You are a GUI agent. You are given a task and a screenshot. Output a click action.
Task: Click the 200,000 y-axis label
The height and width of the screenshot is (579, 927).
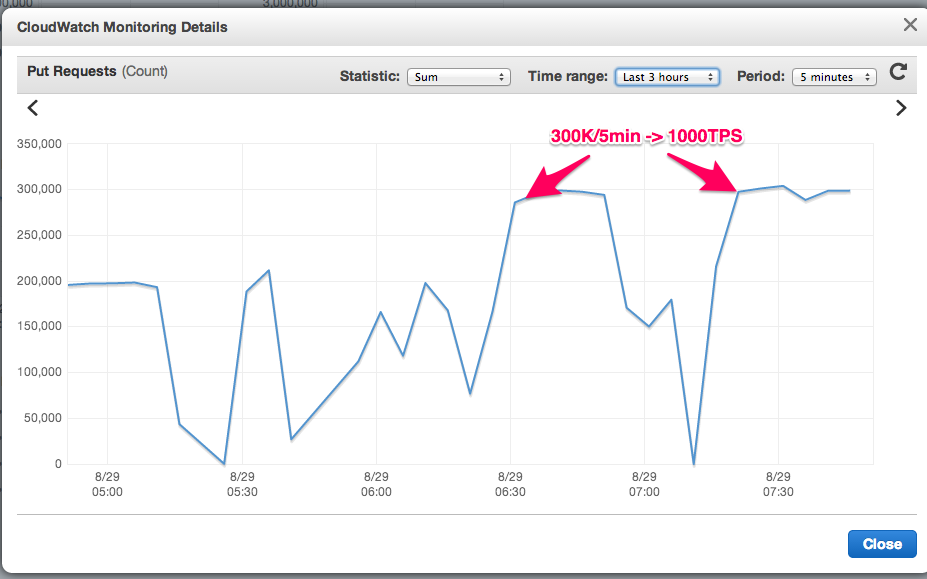tap(39, 281)
